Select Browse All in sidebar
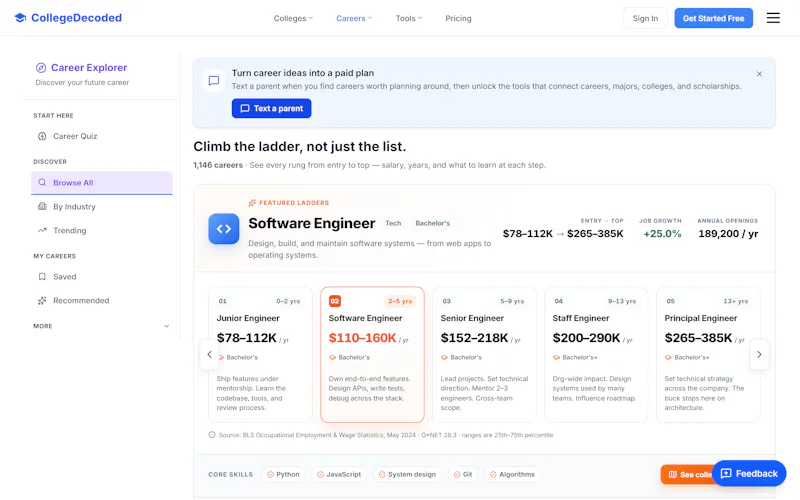The image size is (800, 500). [102, 183]
